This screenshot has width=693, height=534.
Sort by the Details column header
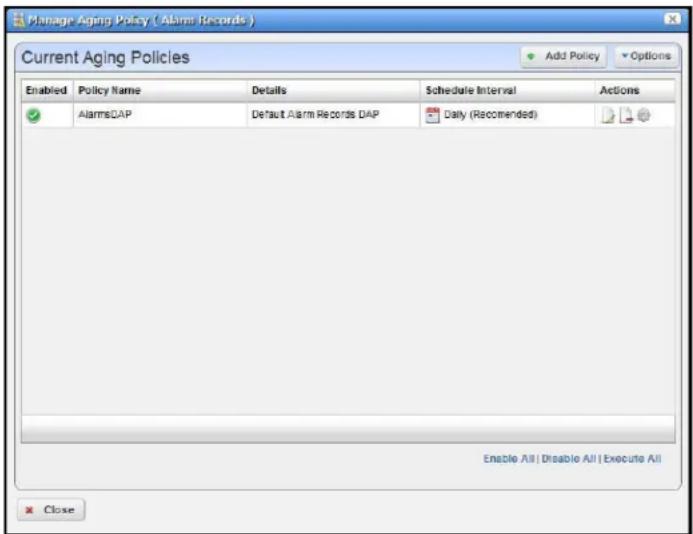333,91
